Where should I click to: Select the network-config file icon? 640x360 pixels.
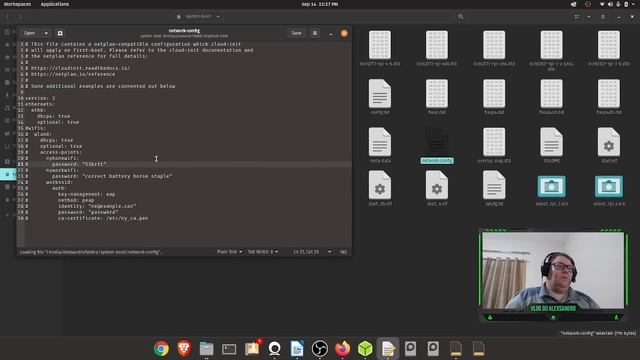(437, 141)
